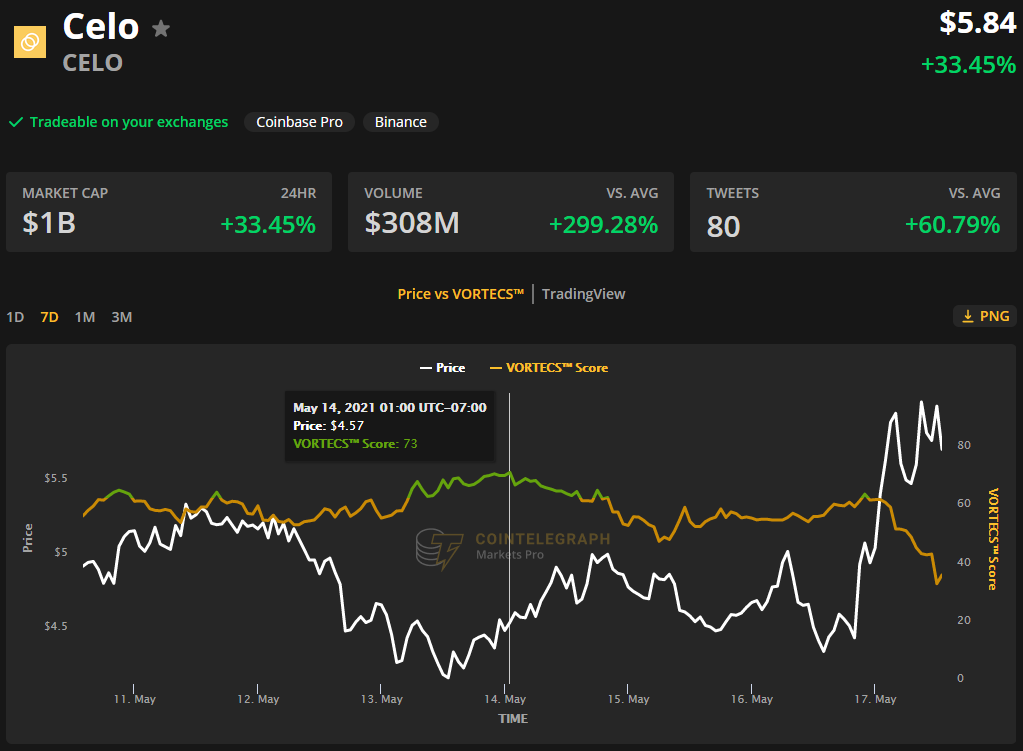
Task: Switch to the 3M time range
Action: pyautogui.click(x=121, y=317)
